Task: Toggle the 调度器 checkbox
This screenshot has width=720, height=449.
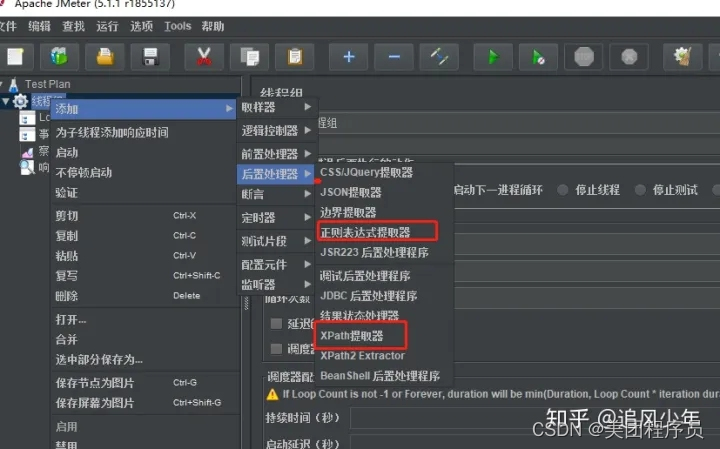Action: pyautogui.click(x=276, y=348)
